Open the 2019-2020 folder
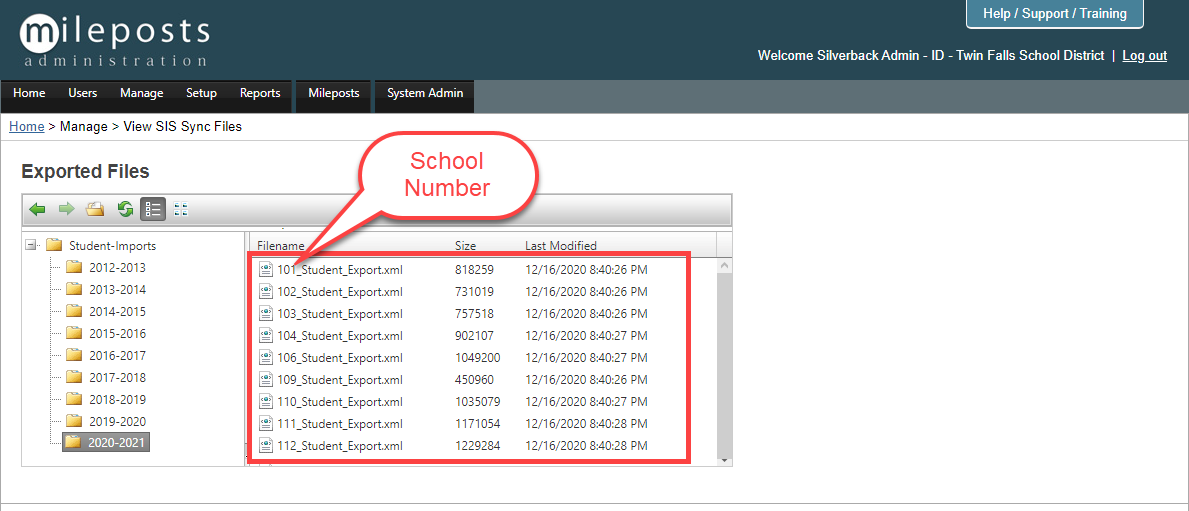This screenshot has height=511, width=1189. (117, 422)
